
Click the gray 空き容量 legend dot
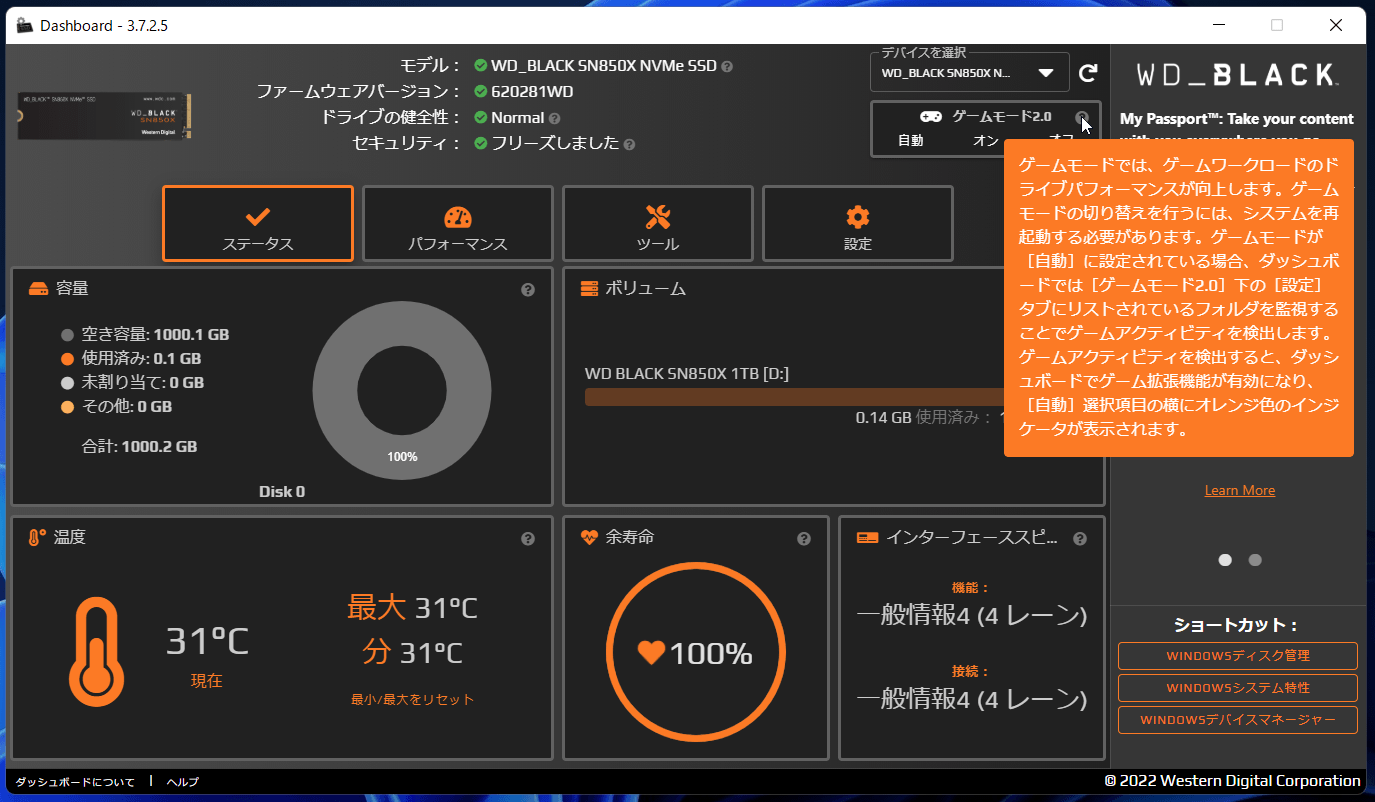coord(68,335)
